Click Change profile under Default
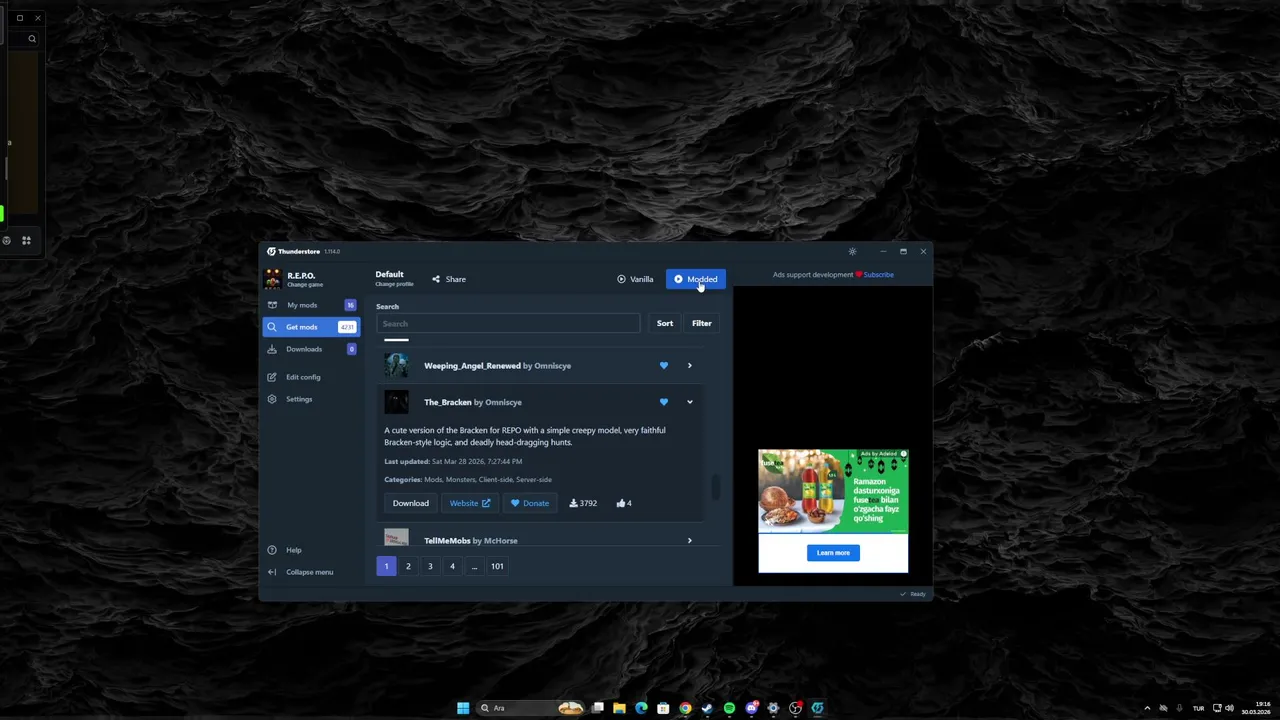The image size is (1280, 720). pos(394,284)
